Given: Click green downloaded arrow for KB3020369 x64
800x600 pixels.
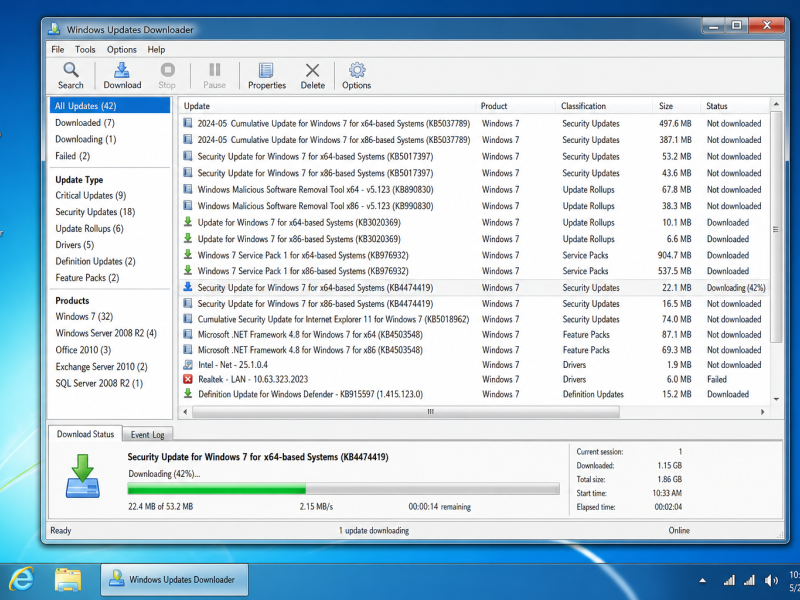Looking at the screenshot, I should 188,222.
